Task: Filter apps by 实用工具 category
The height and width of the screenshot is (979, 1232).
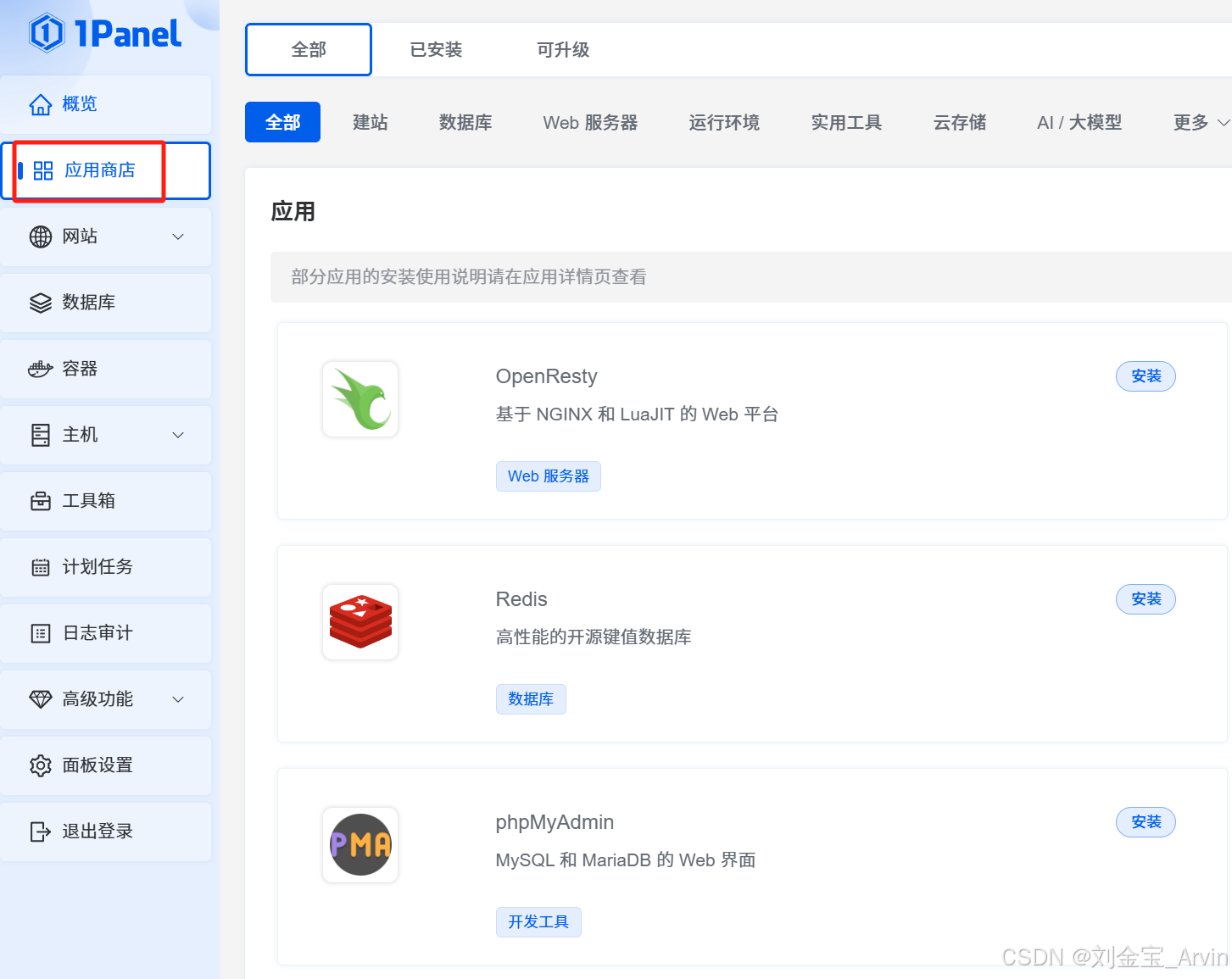Action: [x=846, y=122]
